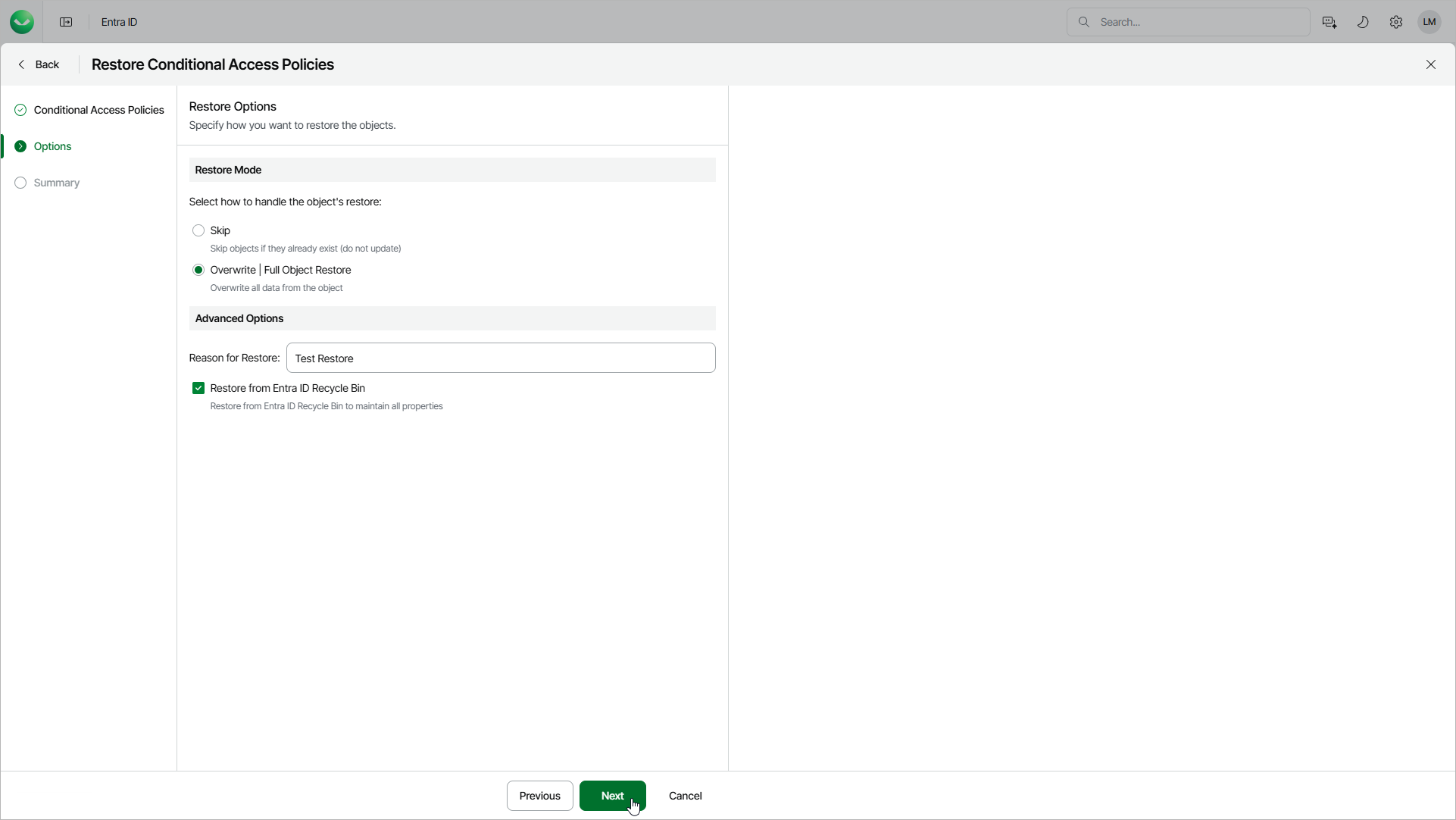
Task: Open settings gear icon
Action: coord(1396,22)
